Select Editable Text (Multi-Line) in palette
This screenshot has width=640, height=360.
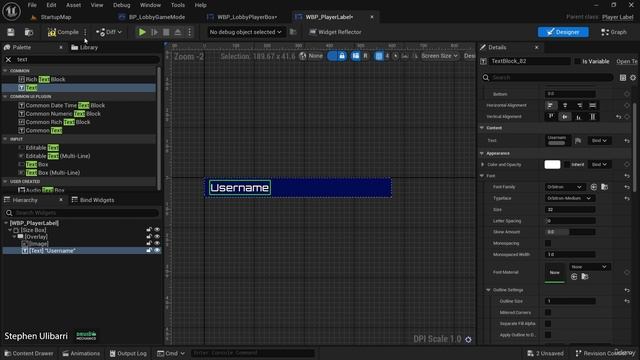(x=58, y=156)
